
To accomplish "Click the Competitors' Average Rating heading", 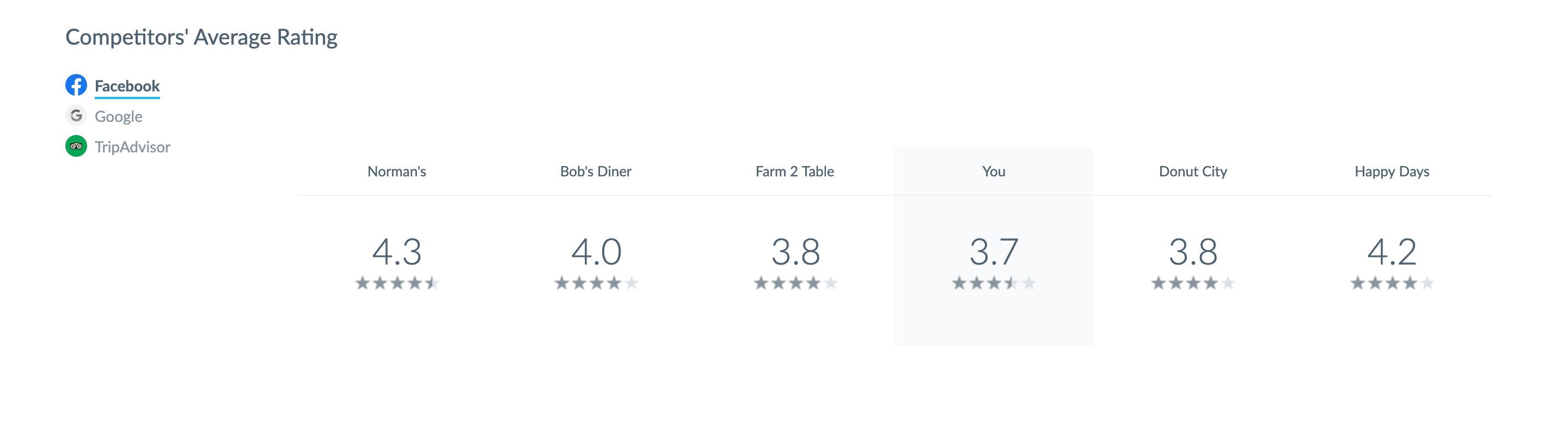I will [201, 37].
